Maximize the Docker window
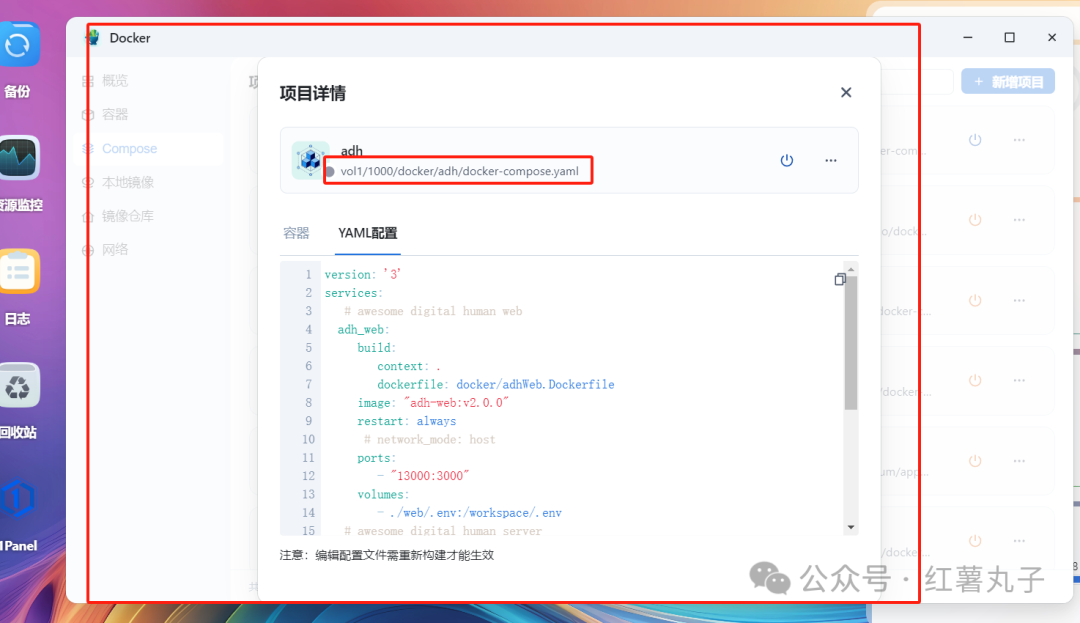Viewport: 1080px width, 623px height. pyautogui.click(x=1009, y=37)
